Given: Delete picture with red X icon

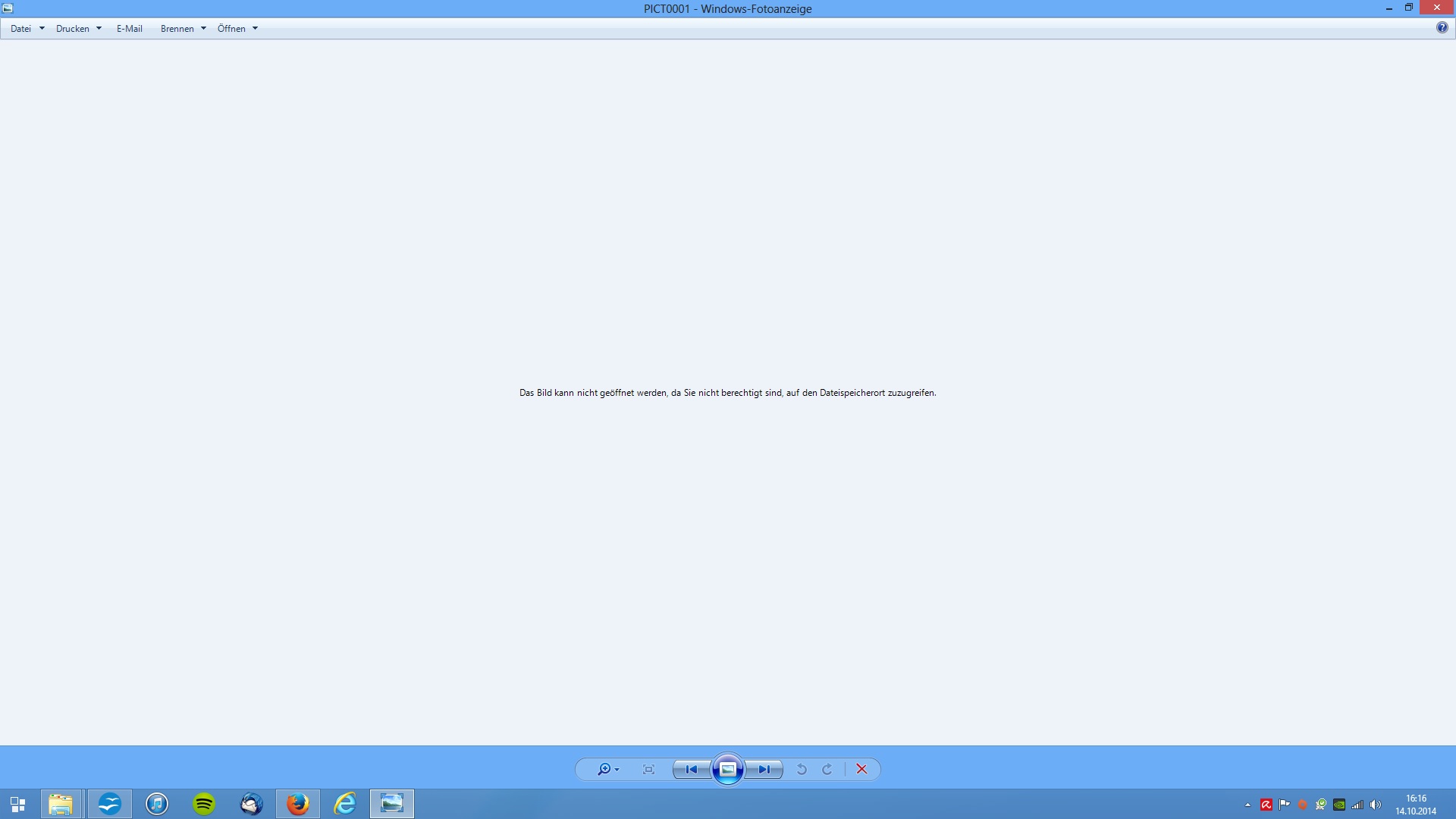Looking at the screenshot, I should (861, 769).
